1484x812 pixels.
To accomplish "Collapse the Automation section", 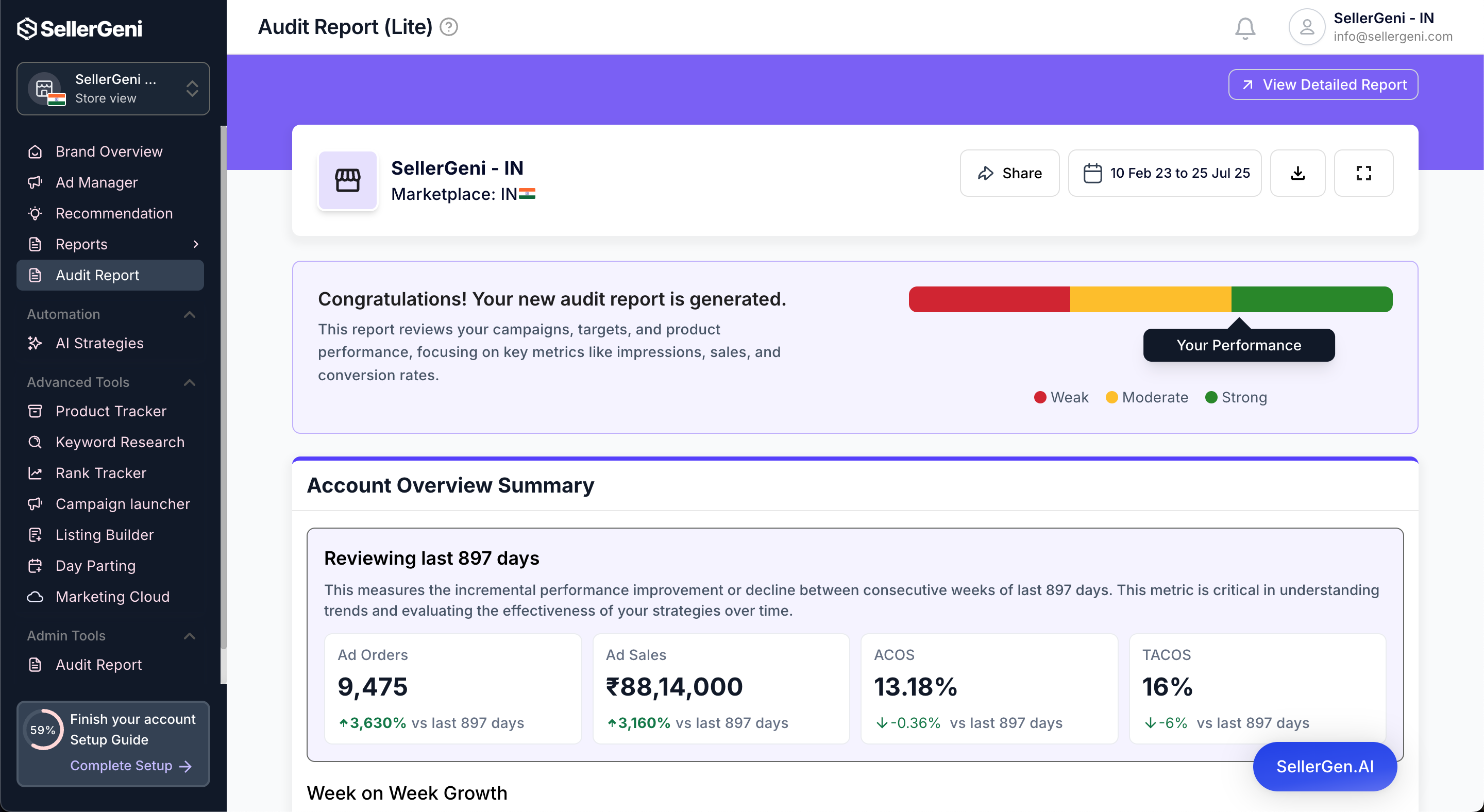I will (190, 314).
